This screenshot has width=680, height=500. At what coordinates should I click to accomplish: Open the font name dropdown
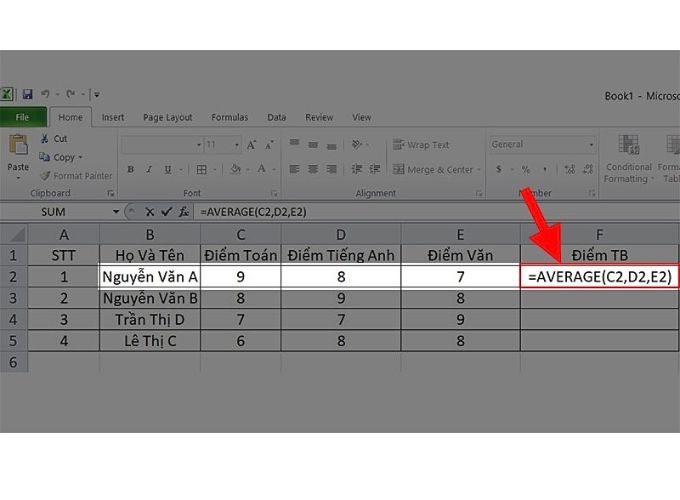(199, 145)
